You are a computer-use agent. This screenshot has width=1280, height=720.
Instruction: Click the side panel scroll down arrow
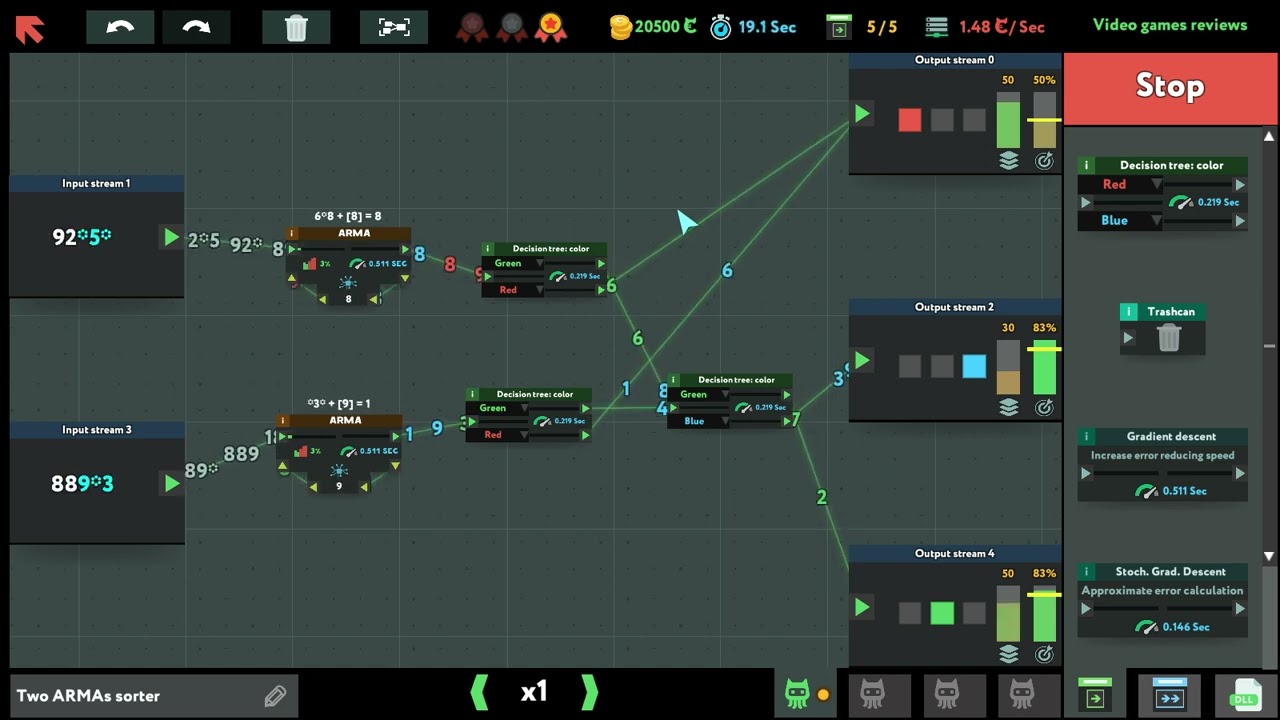click(x=1269, y=556)
